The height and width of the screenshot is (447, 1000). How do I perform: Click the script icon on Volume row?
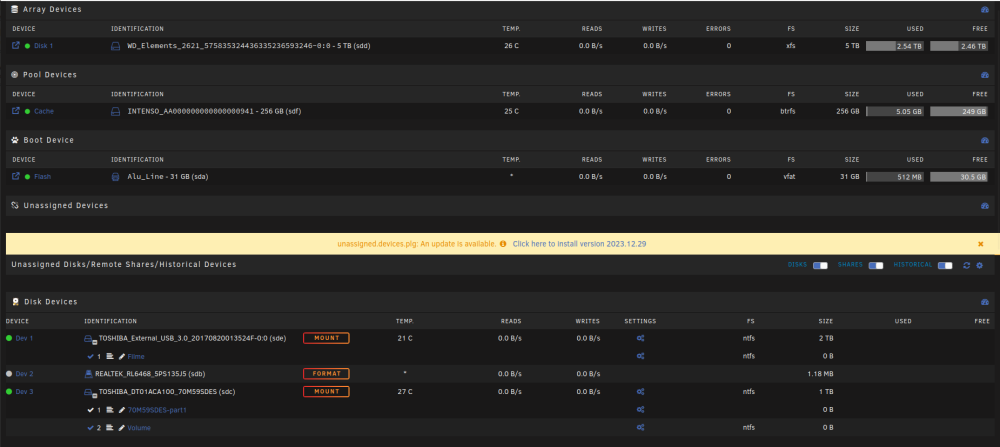pos(110,427)
